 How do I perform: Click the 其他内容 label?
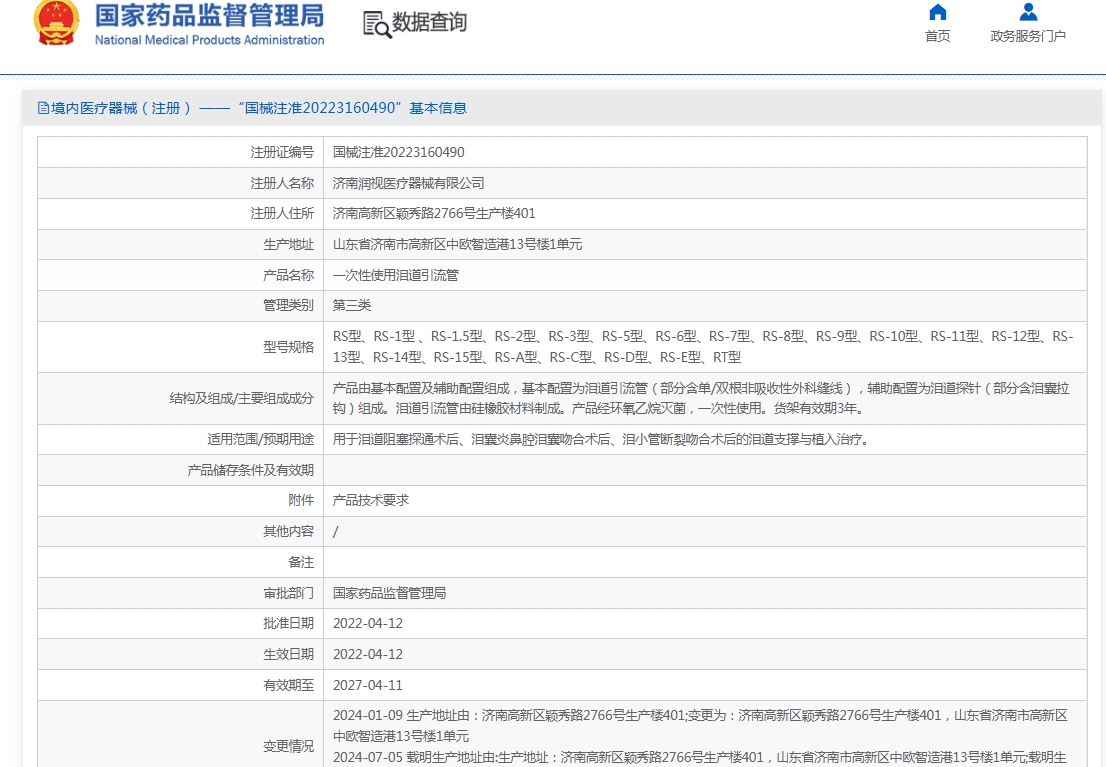[288, 531]
